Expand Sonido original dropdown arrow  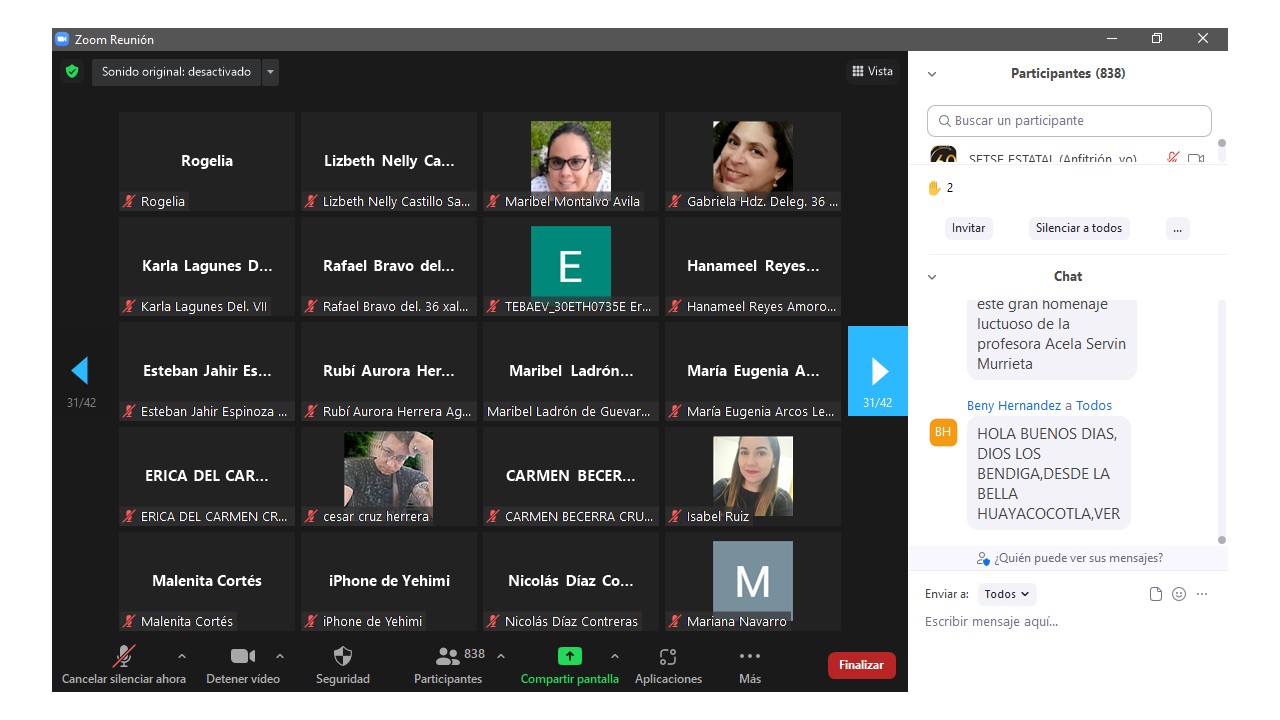(x=270, y=72)
